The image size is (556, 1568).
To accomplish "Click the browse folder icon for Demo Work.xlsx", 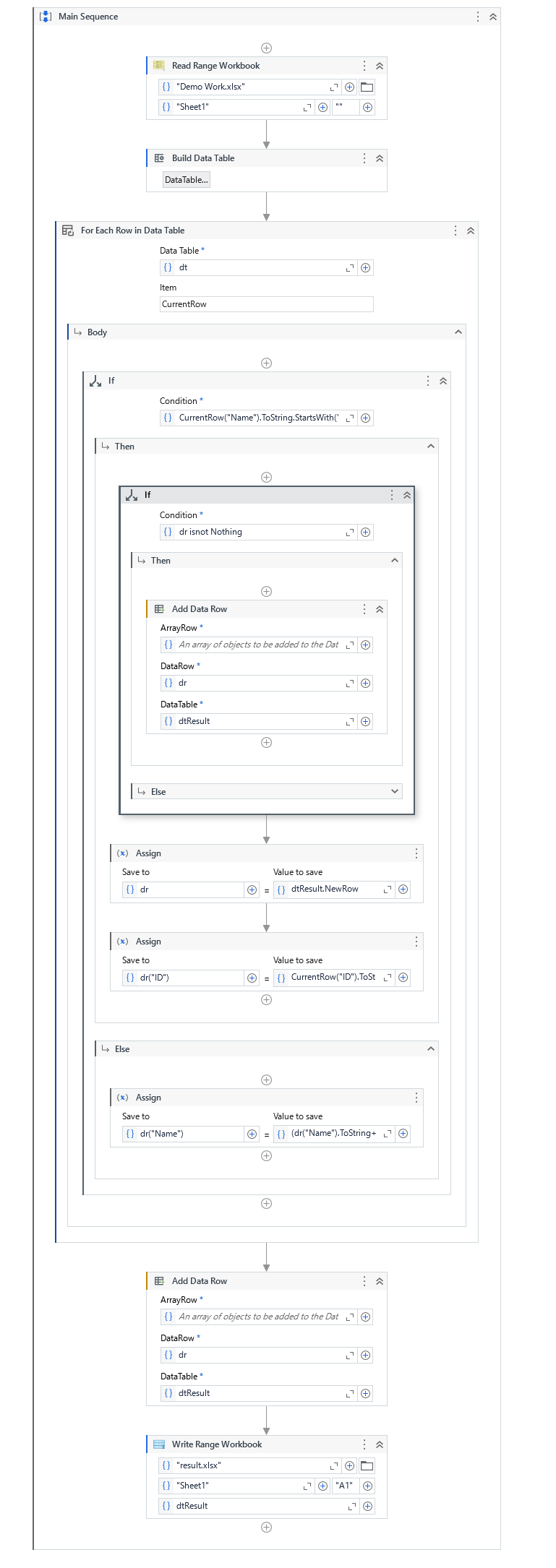I will 367,87.
